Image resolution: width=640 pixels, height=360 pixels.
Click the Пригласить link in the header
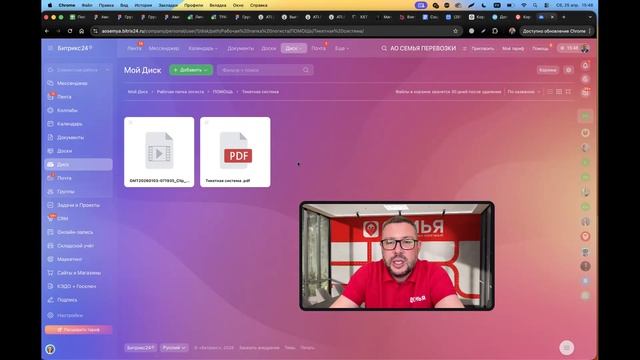482,49
